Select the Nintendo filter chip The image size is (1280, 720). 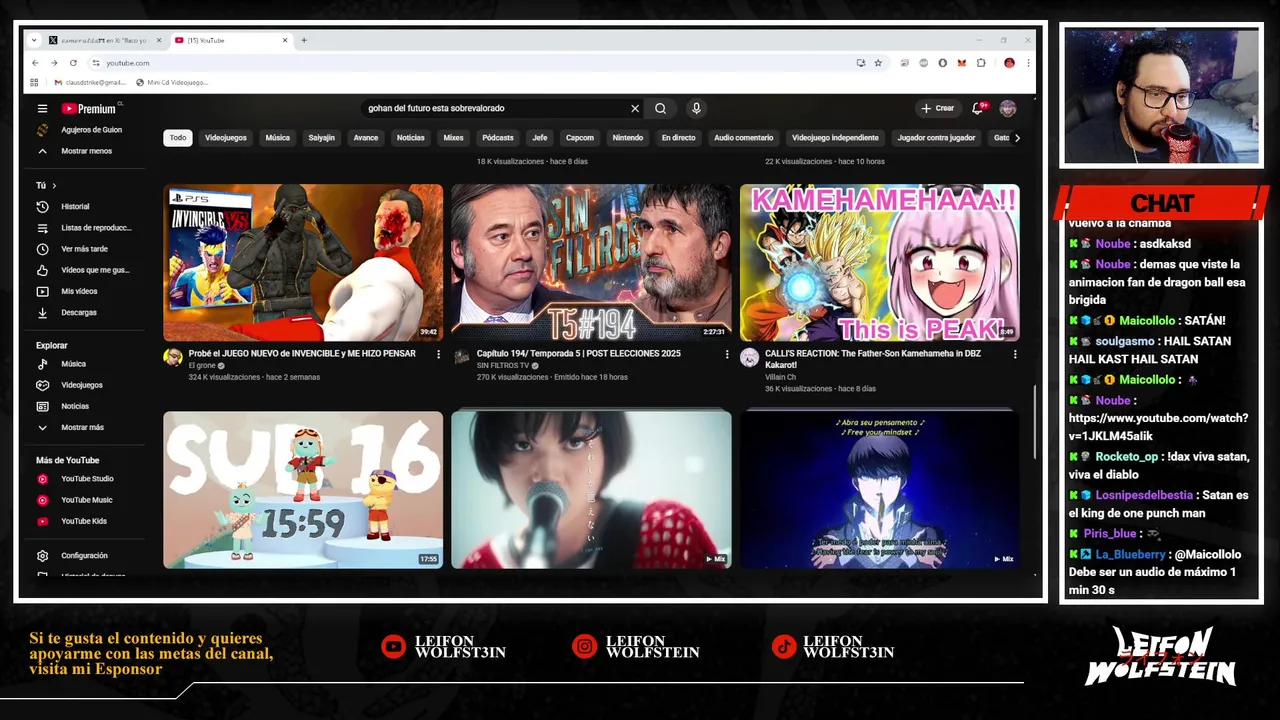(x=628, y=138)
